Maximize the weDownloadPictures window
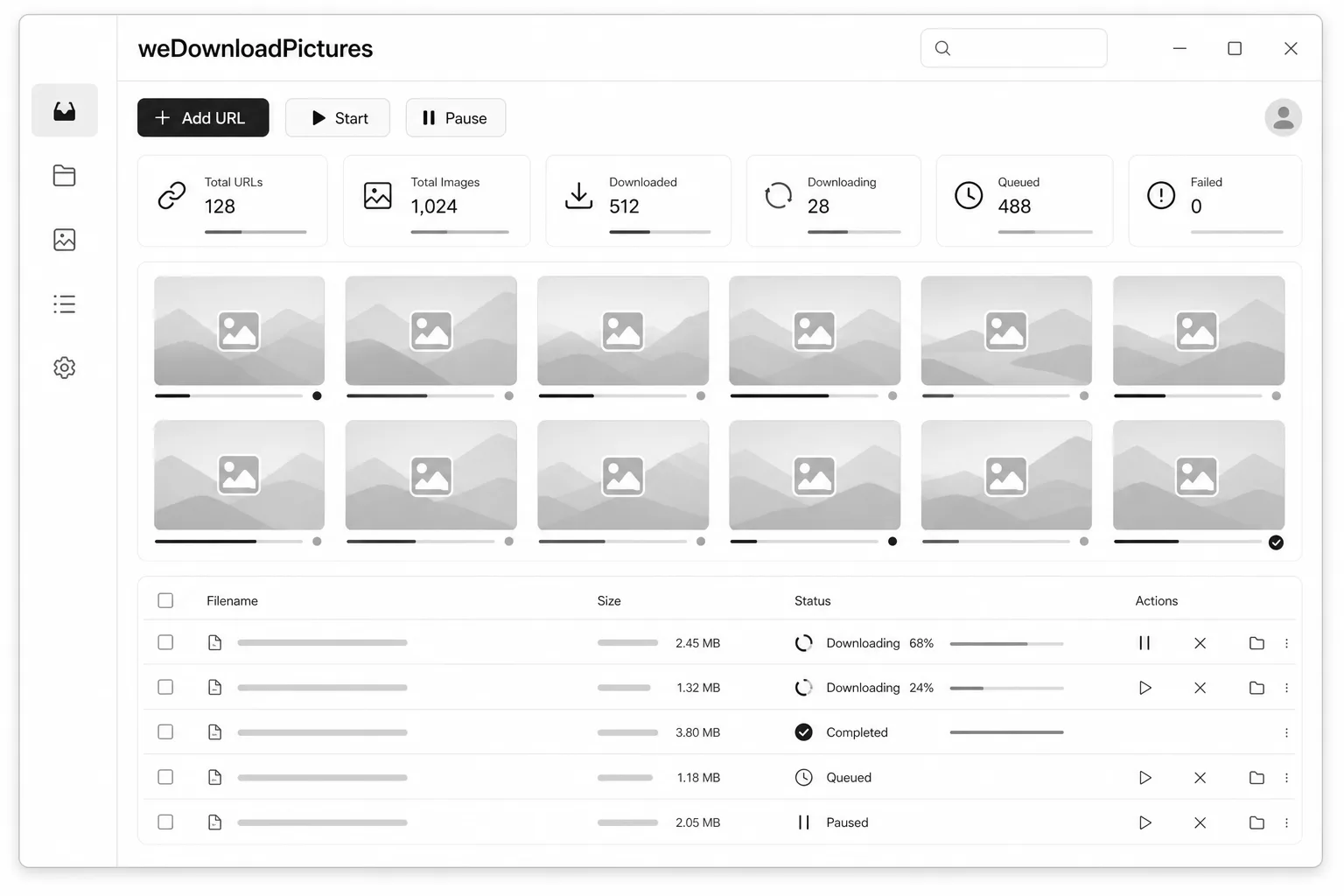Screen dimensions: 1344x896 [1235, 48]
